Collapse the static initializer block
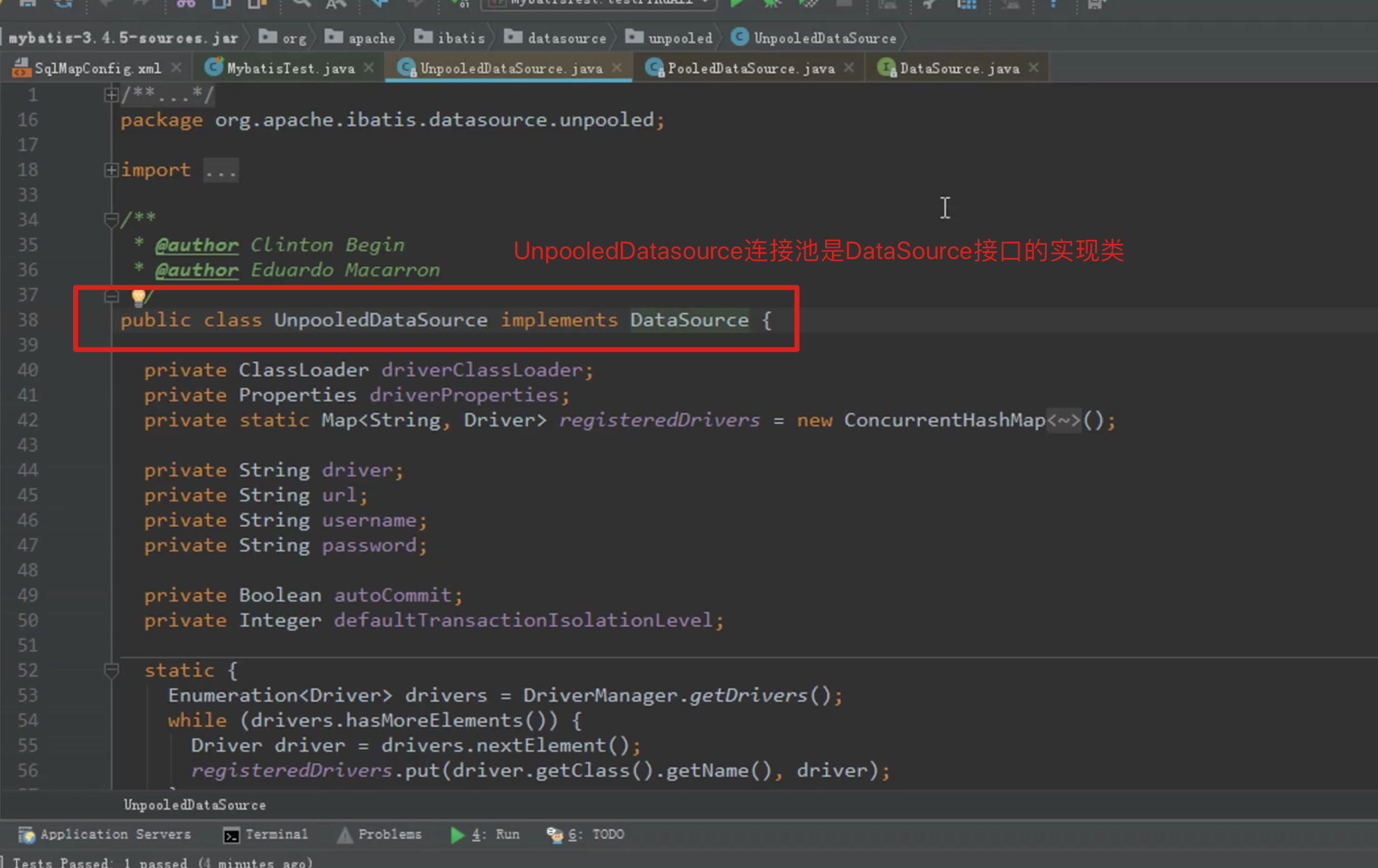 [x=111, y=670]
